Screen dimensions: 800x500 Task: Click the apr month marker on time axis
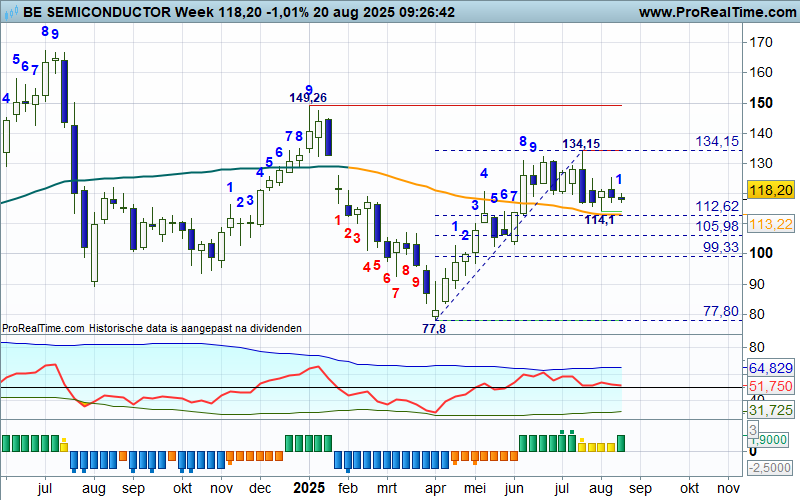pos(435,490)
